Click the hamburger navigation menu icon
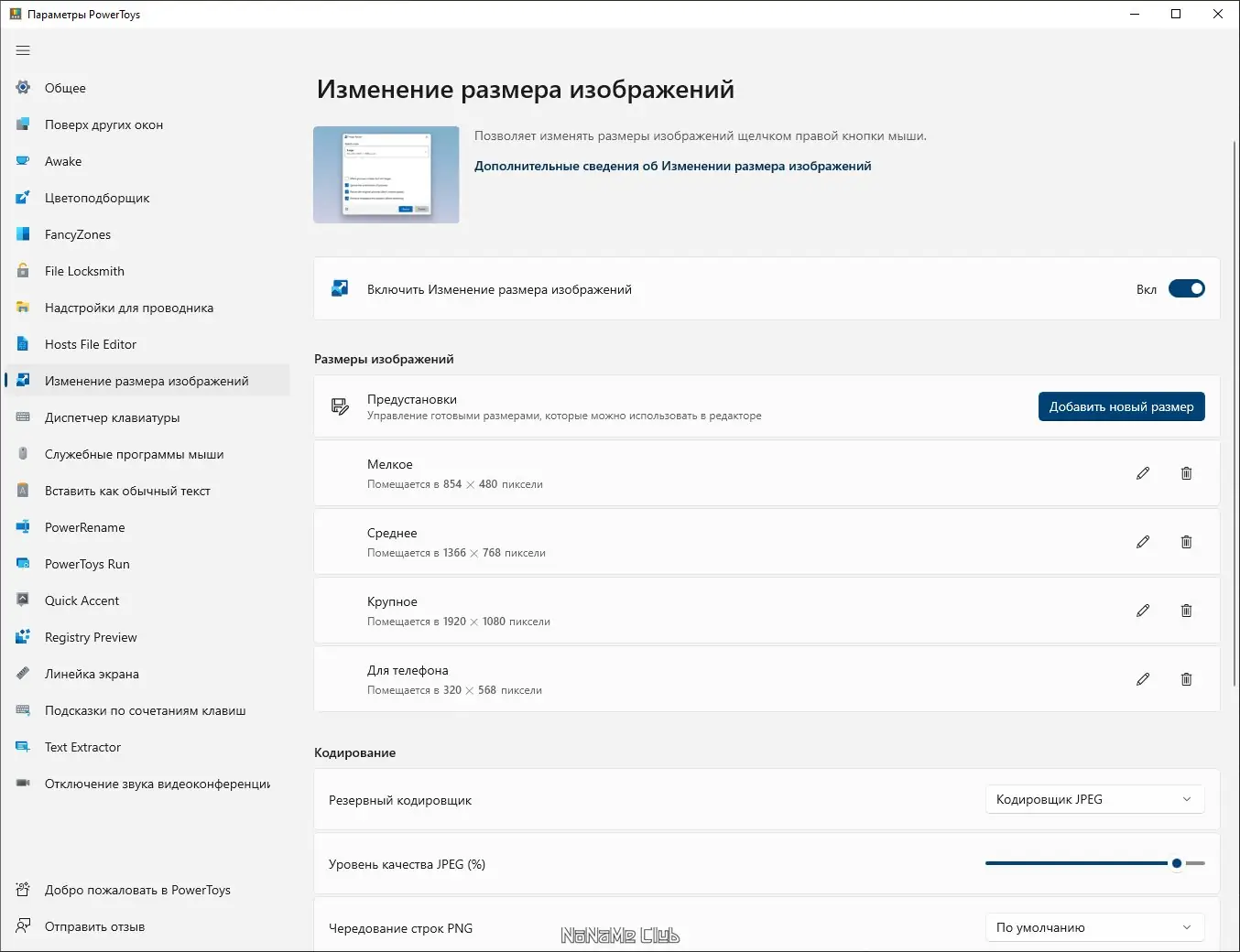 pyautogui.click(x=23, y=50)
